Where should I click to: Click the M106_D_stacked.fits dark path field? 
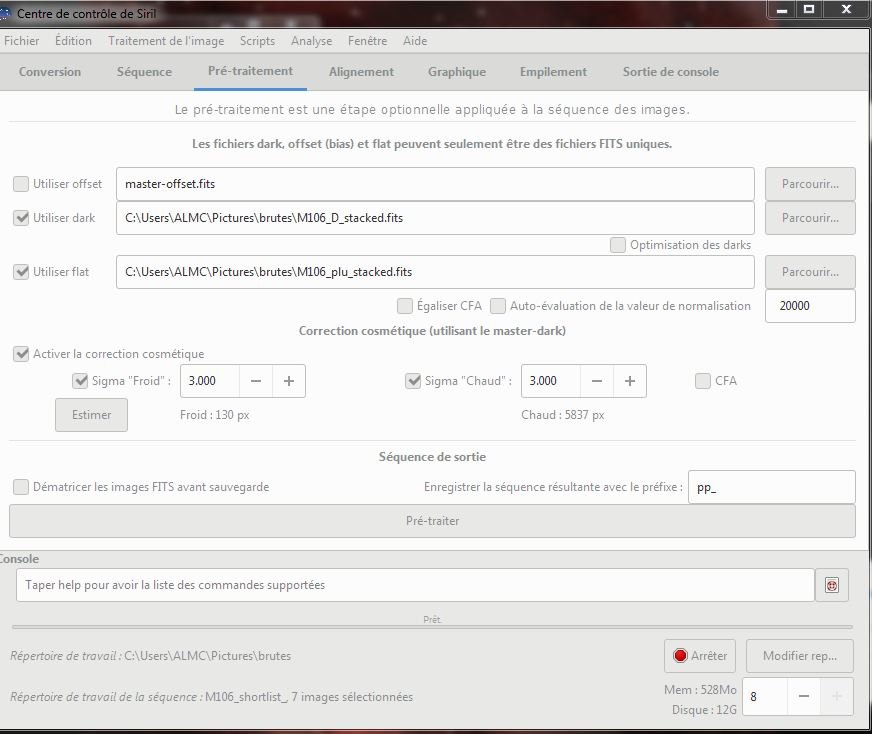click(435, 218)
